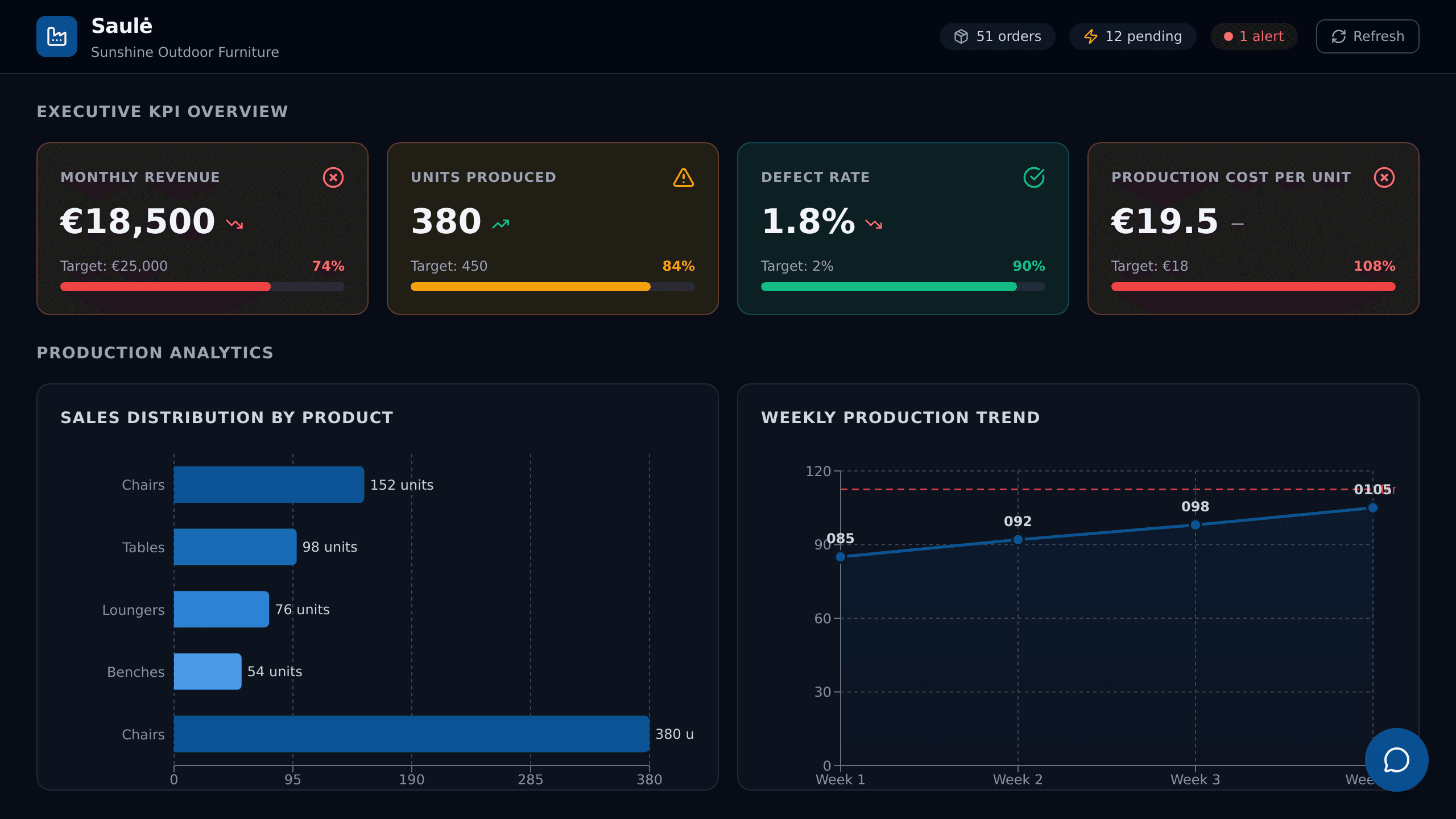This screenshot has height=819, width=1456.
Task: Click the Week 2 axis label
Action: [x=1018, y=780]
